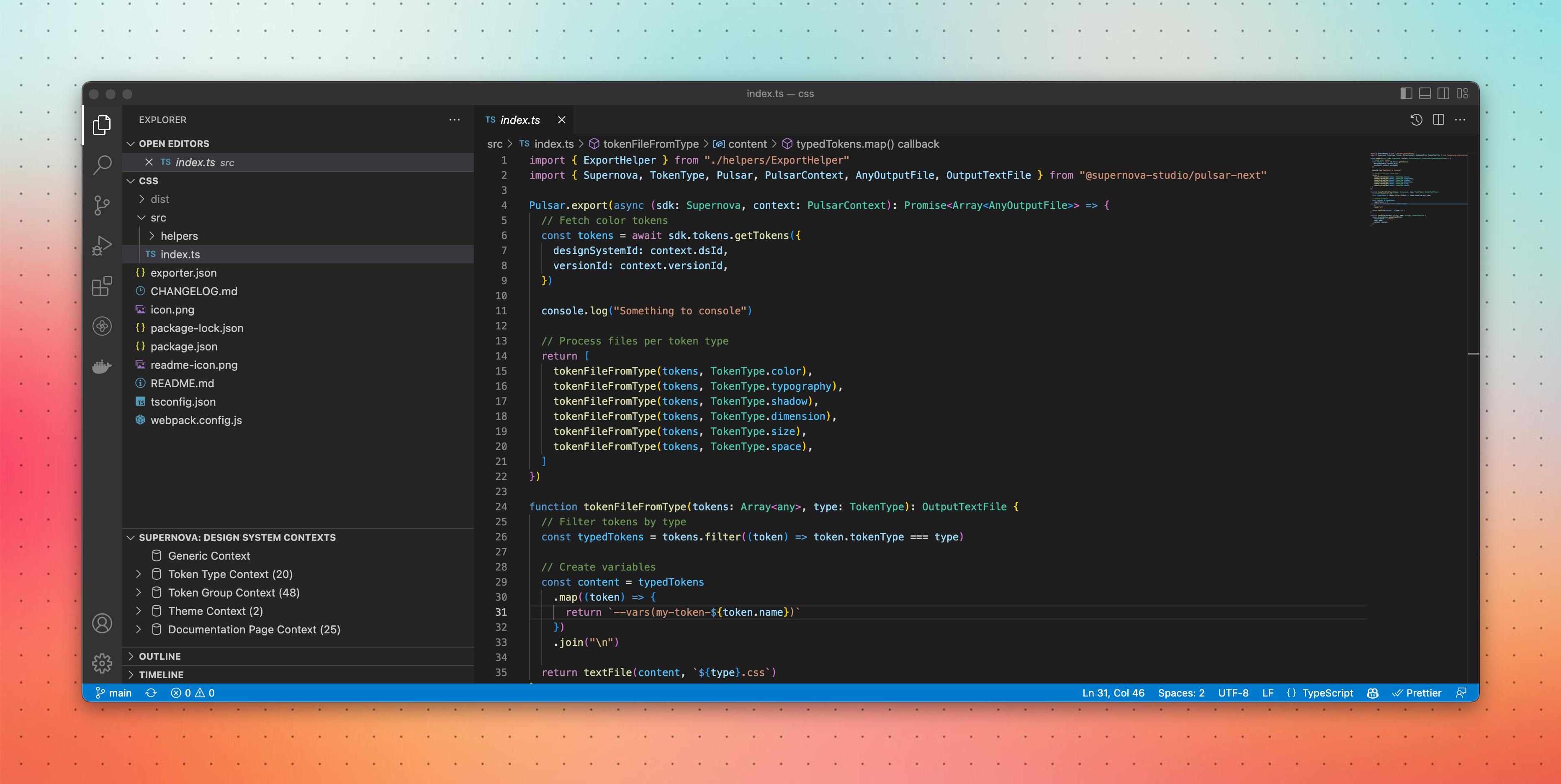Open the Supernova extension panel
1561x784 pixels.
tap(102, 326)
